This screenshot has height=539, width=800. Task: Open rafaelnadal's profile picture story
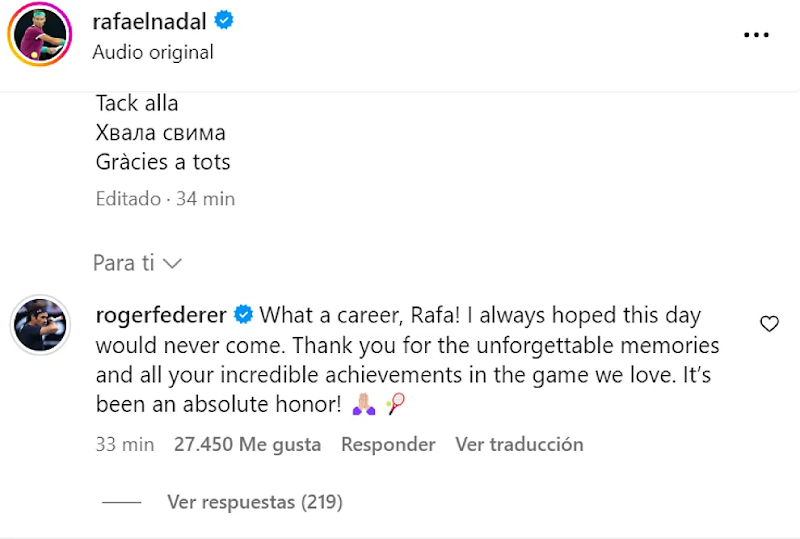coord(38,36)
